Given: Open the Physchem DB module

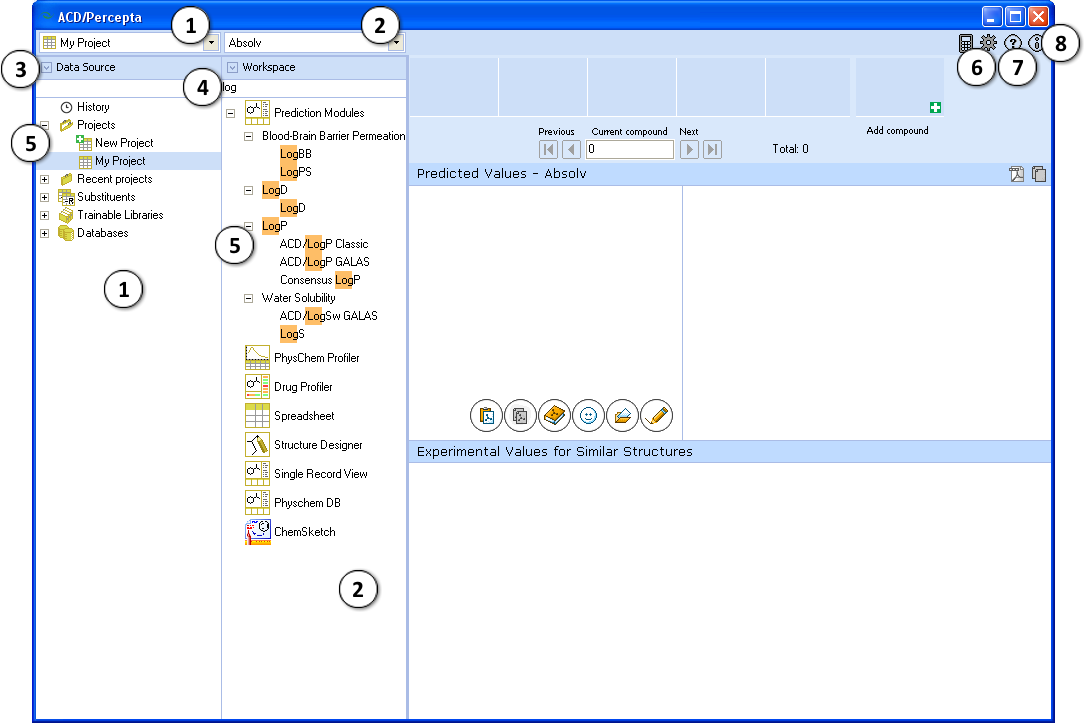Looking at the screenshot, I should [x=293, y=503].
